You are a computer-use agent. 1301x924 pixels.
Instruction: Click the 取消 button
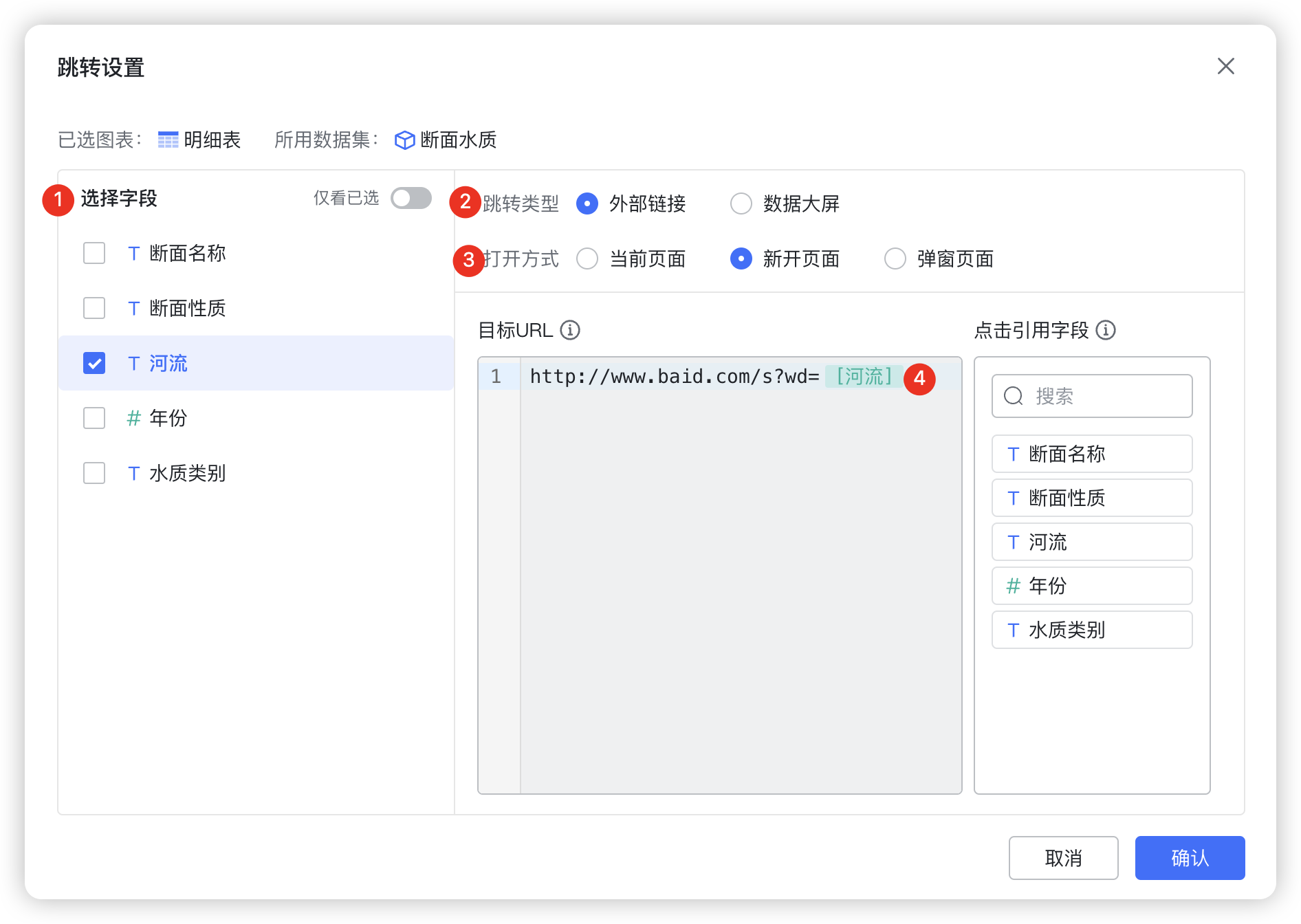click(1064, 858)
